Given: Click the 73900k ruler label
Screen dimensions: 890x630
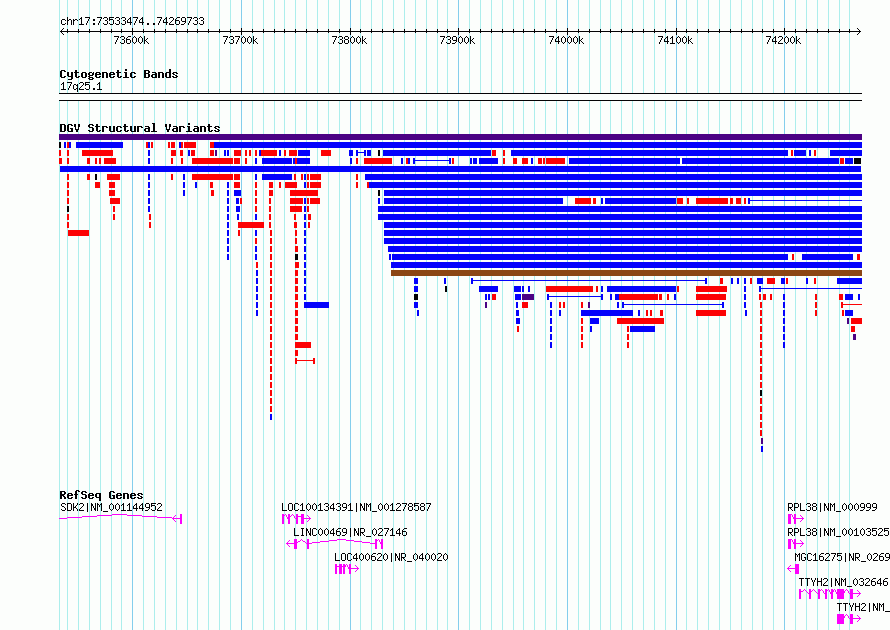Looking at the screenshot, I should point(457,40).
